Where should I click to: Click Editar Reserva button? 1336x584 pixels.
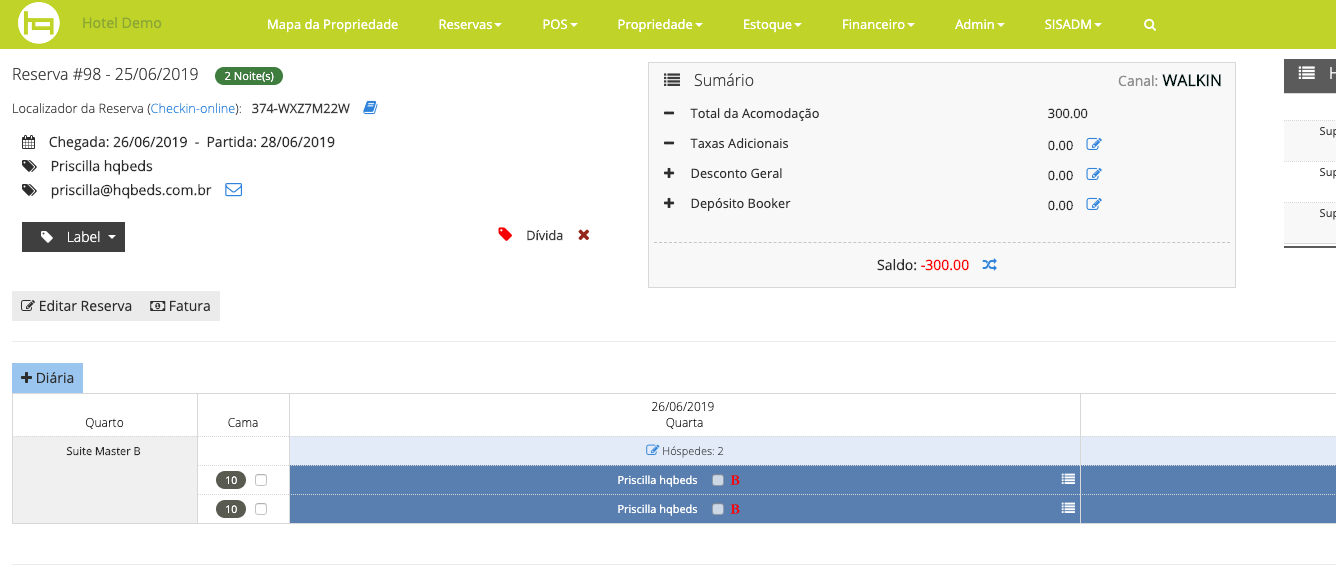pos(77,306)
